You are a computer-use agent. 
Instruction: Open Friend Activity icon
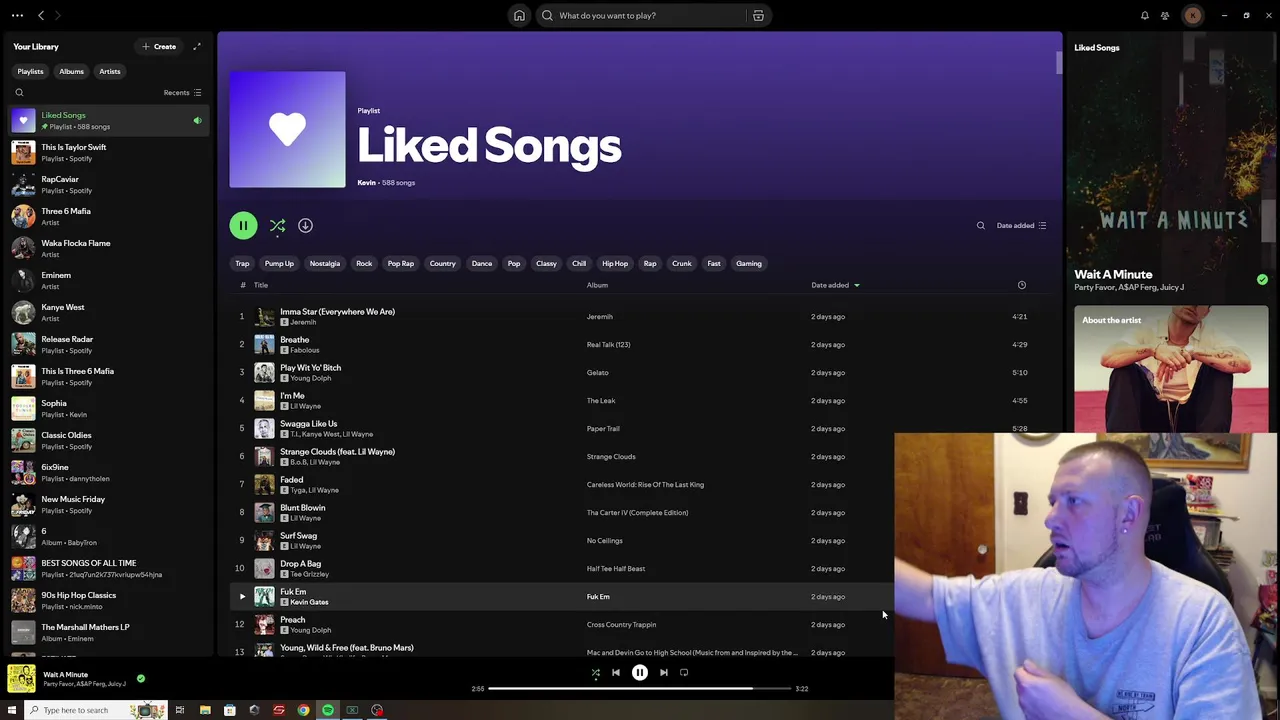[1165, 15]
